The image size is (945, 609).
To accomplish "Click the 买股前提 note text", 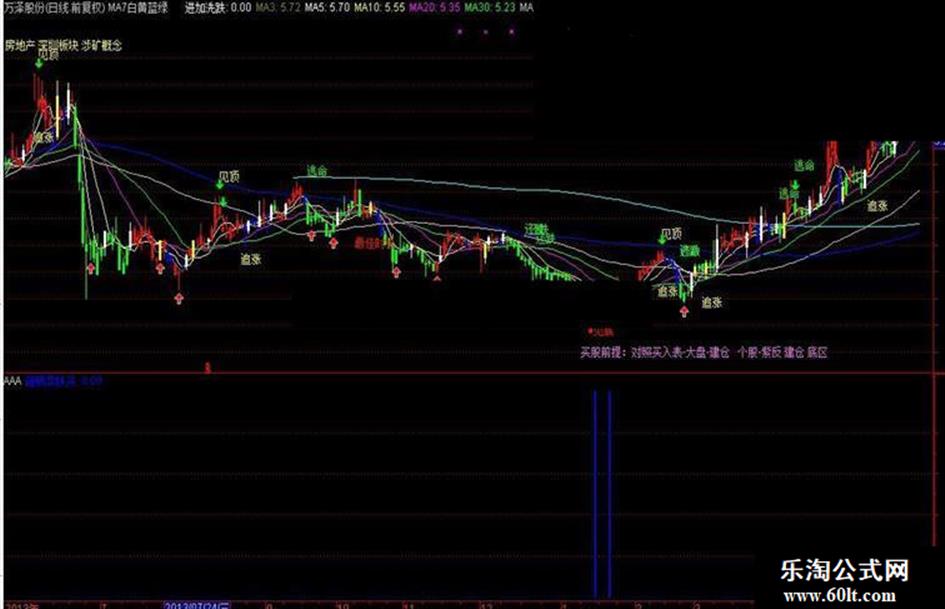I will point(703,352).
